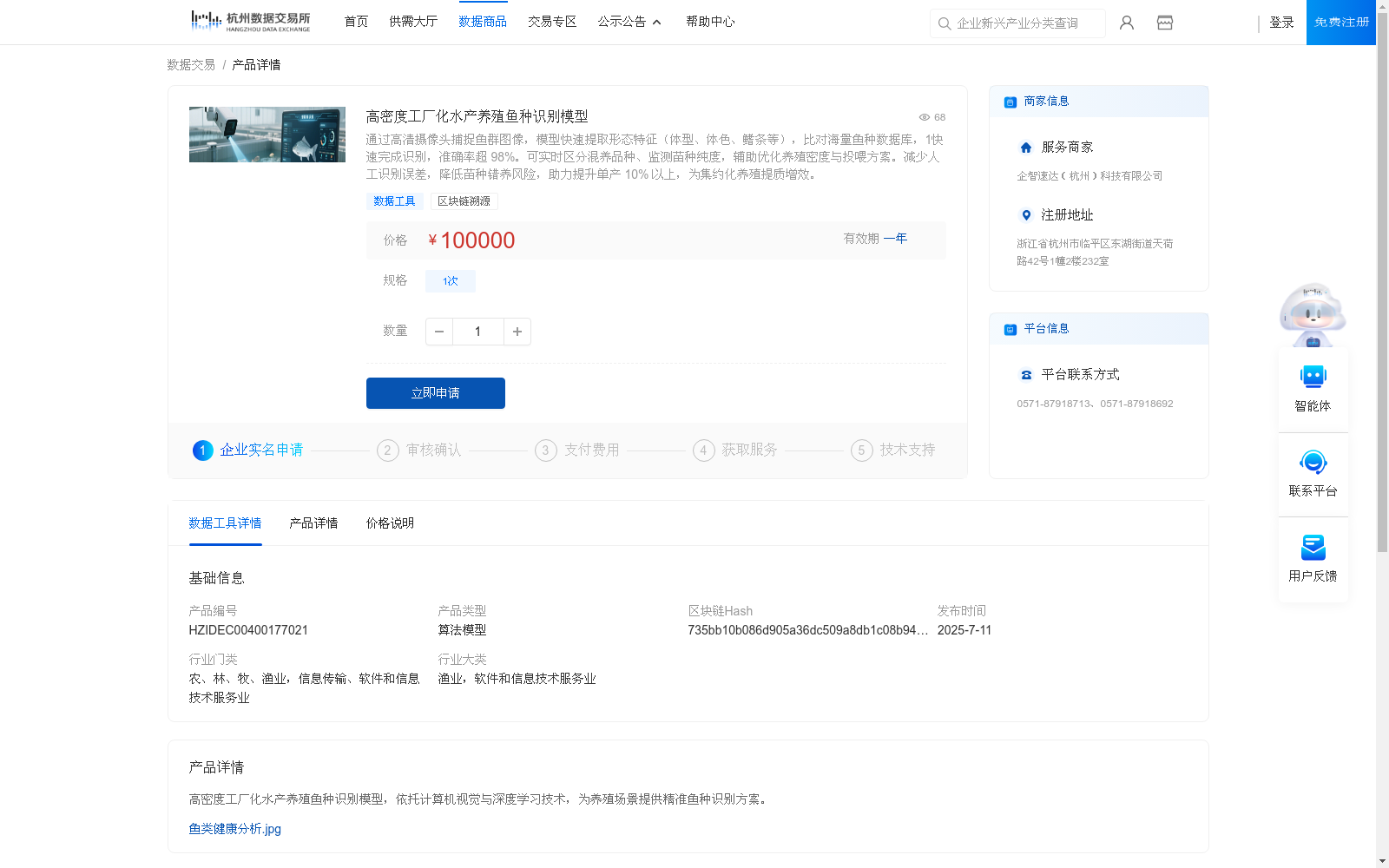Click merchant name 企智速达（杭州）科技有限公司
Image resolution: width=1389 pixels, height=868 pixels.
pos(1089,176)
